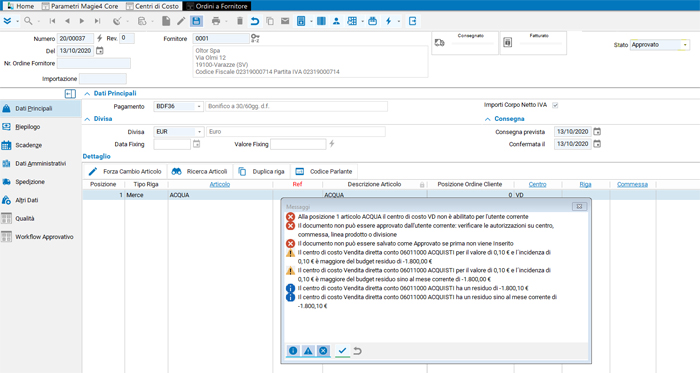Click the New document toolbar icon
700x373 pixels.
pyautogui.click(x=166, y=21)
